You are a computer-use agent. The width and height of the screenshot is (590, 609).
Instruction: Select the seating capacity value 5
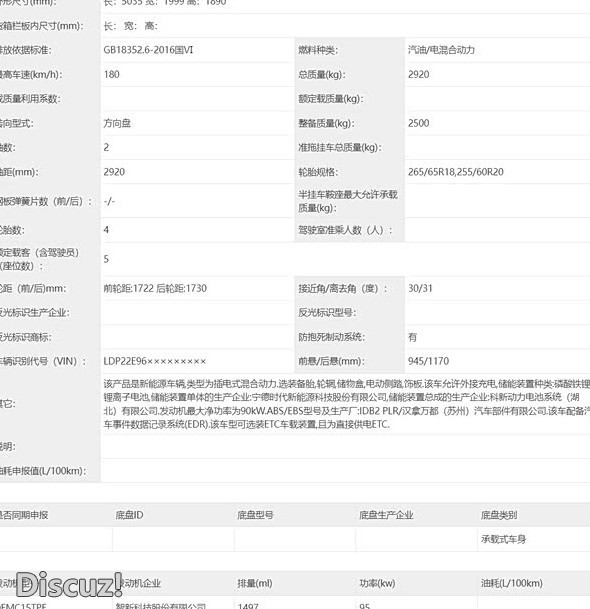[106, 259]
